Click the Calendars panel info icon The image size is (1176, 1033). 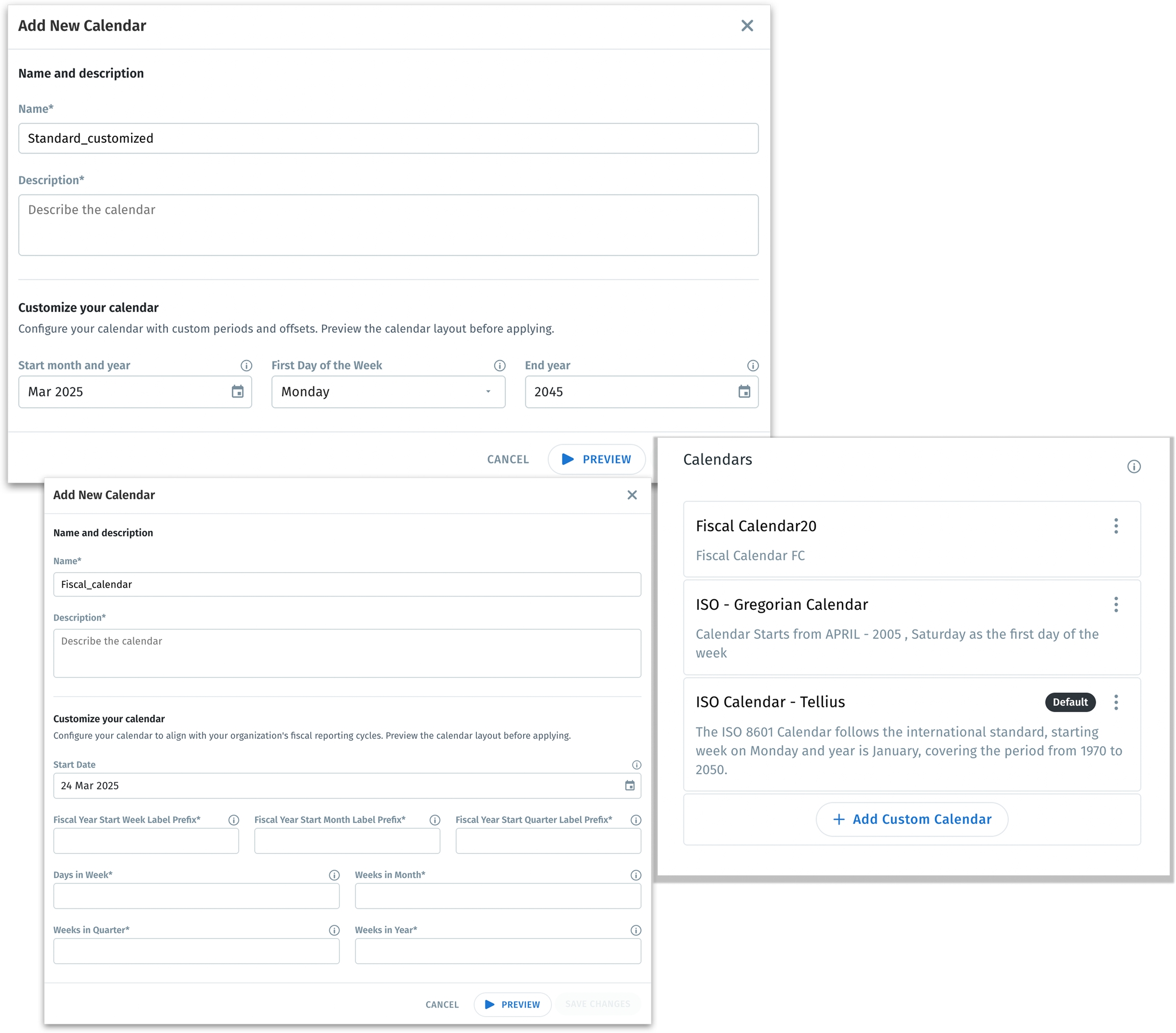click(x=1134, y=466)
